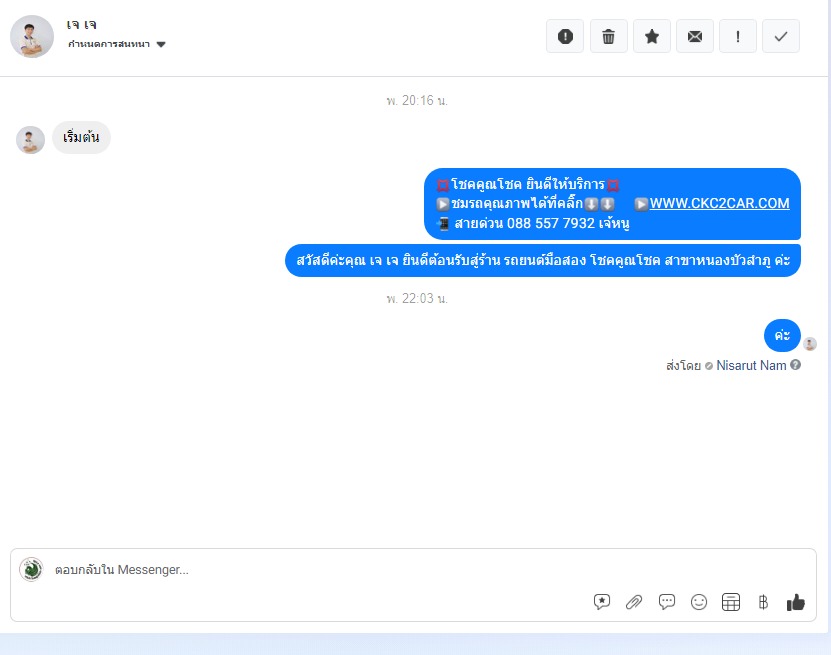Open customer profile picture in header
Screen dimensions: 831x655
(32, 37)
